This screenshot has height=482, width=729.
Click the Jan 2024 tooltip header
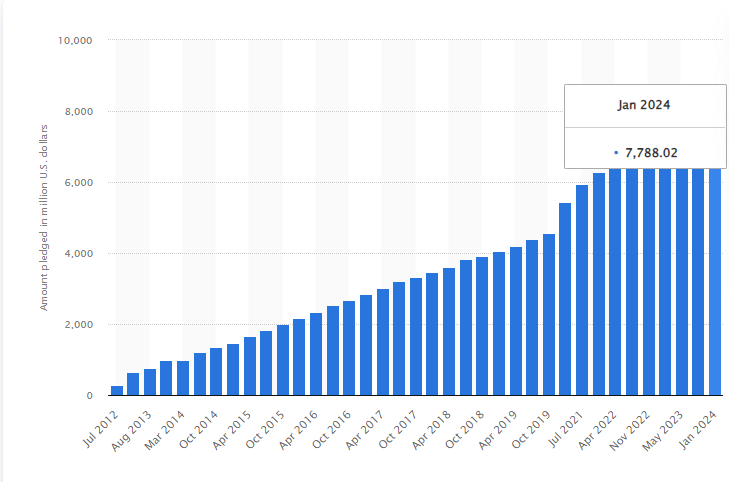tap(643, 105)
